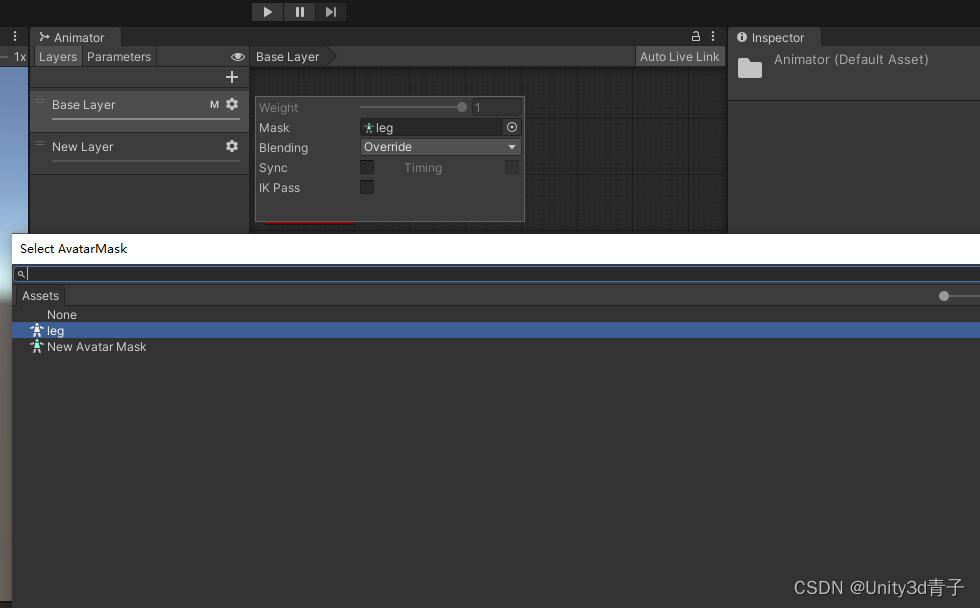Switch to the Layers tab
980x608 pixels.
tap(58, 57)
